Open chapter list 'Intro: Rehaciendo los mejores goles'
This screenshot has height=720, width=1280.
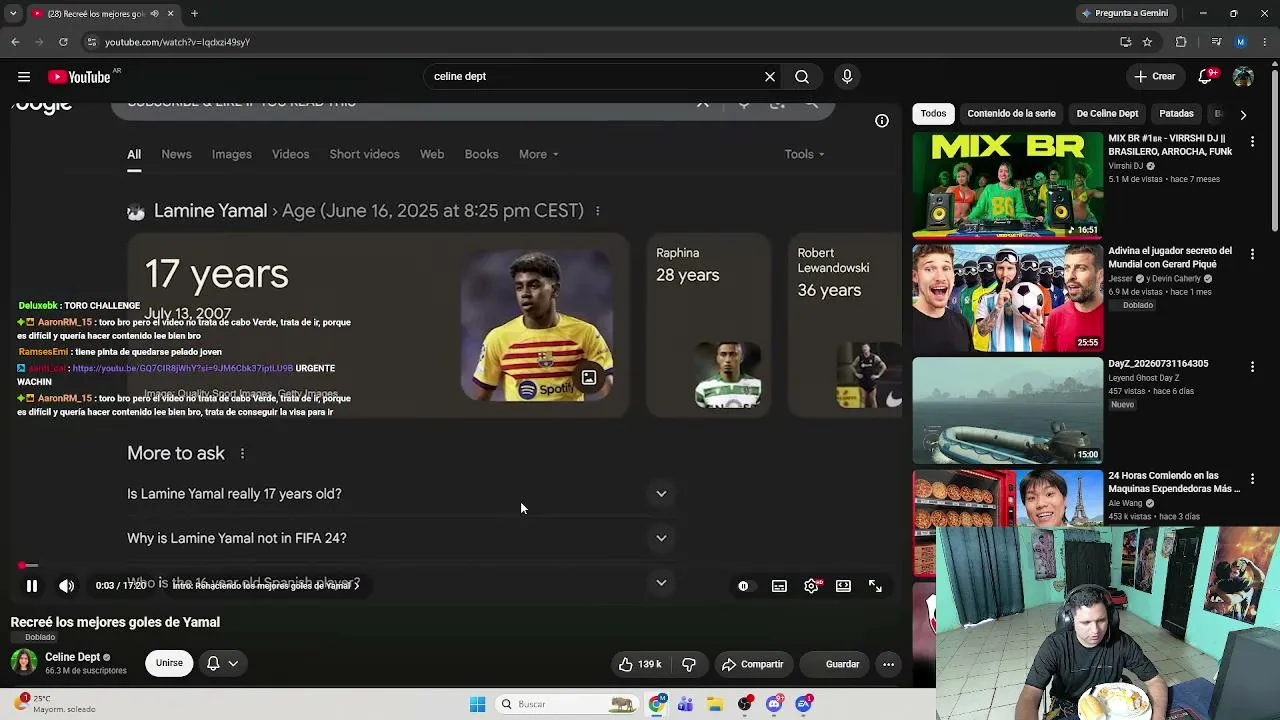point(266,586)
